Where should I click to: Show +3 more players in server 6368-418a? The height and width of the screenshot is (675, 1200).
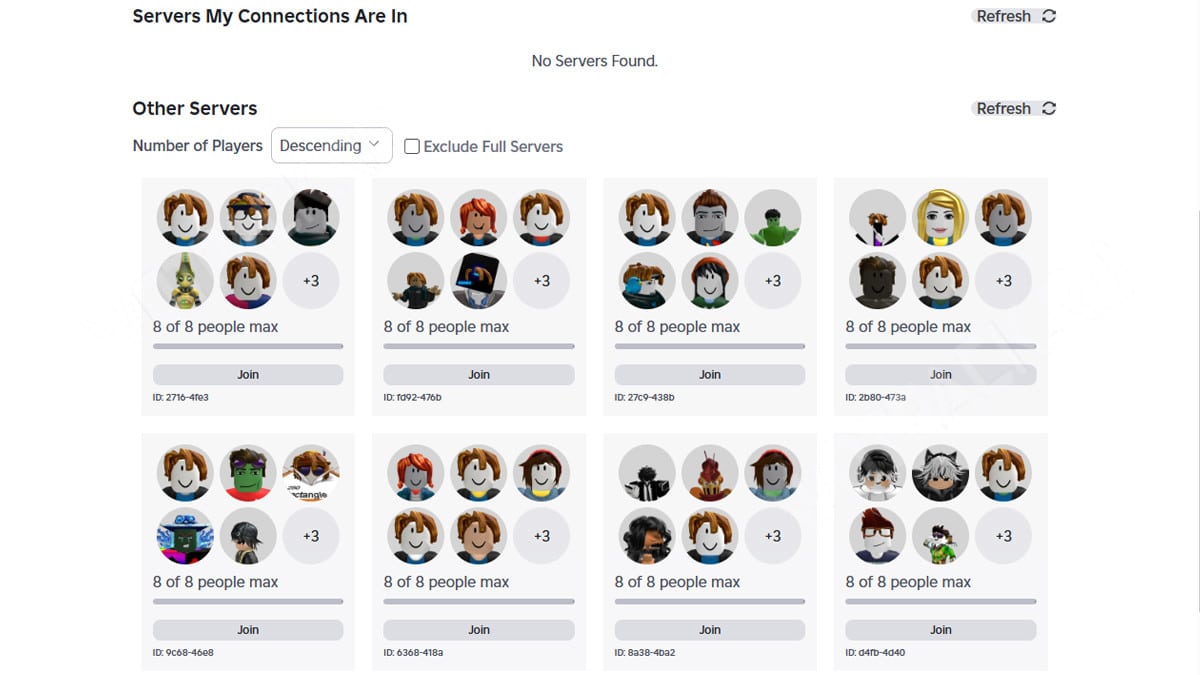click(541, 536)
